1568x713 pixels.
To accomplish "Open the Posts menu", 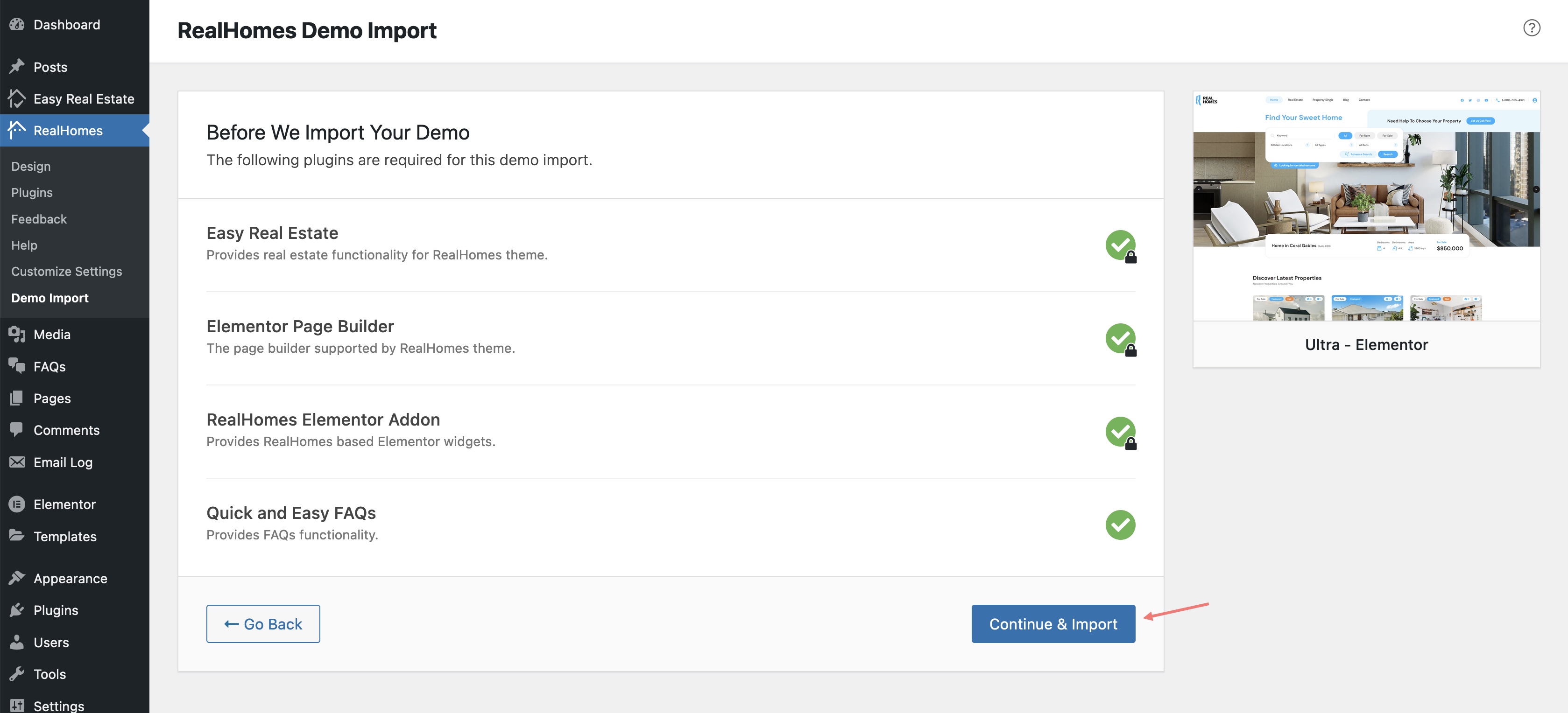I will 74,67.
